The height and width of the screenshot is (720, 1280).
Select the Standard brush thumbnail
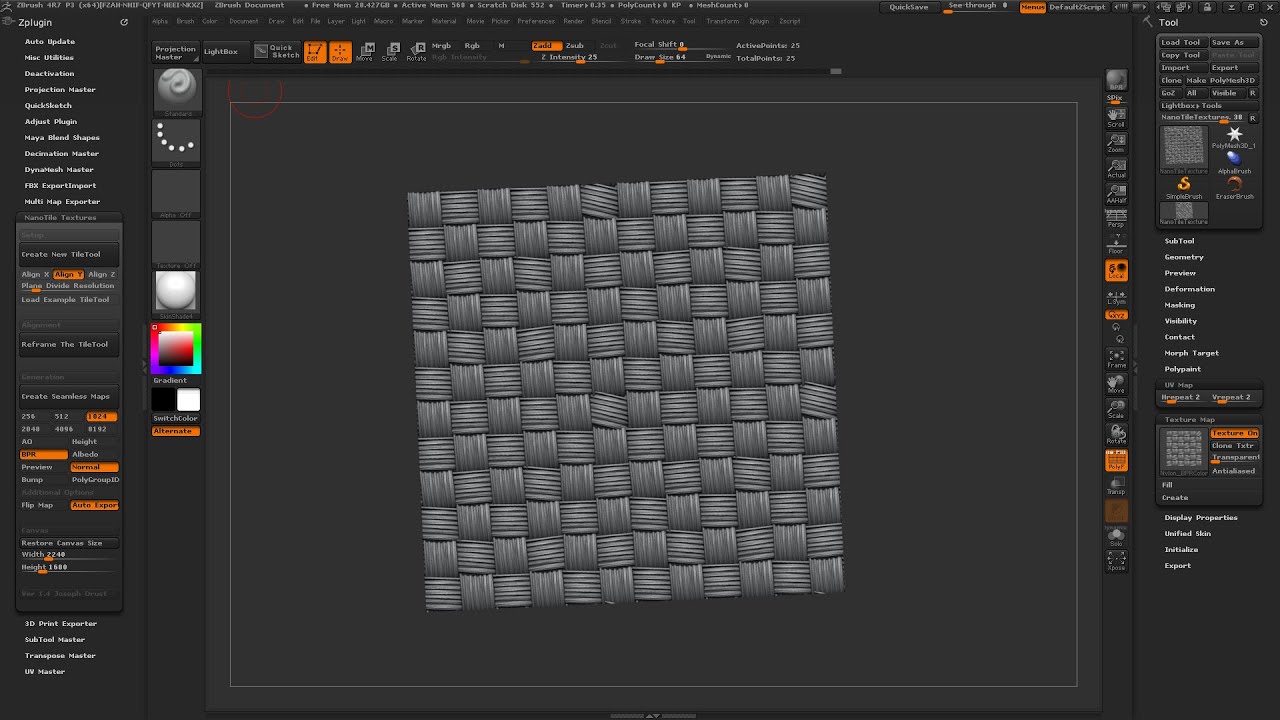pos(176,92)
